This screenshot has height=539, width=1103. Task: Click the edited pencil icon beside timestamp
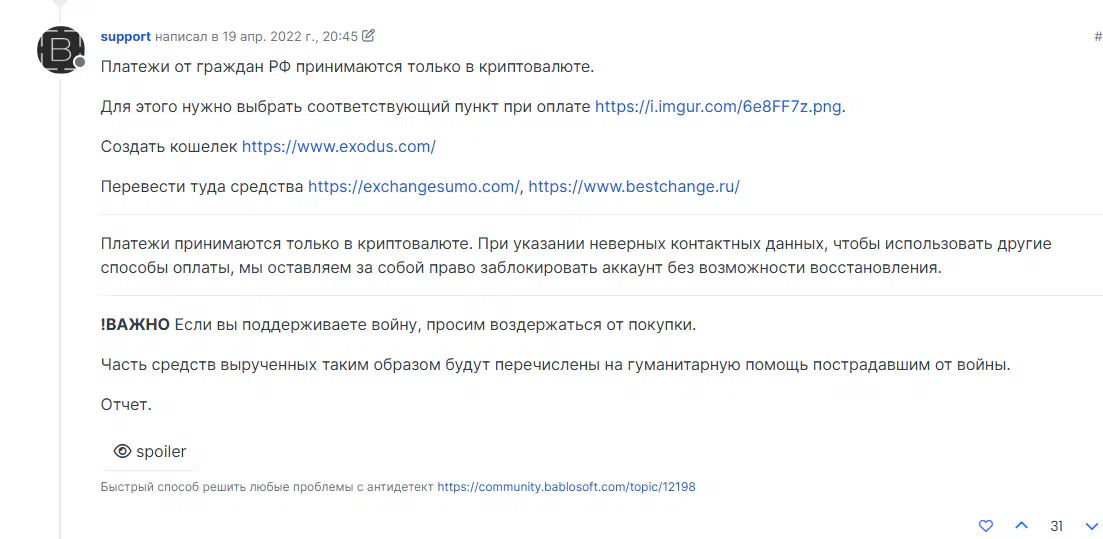(368, 35)
